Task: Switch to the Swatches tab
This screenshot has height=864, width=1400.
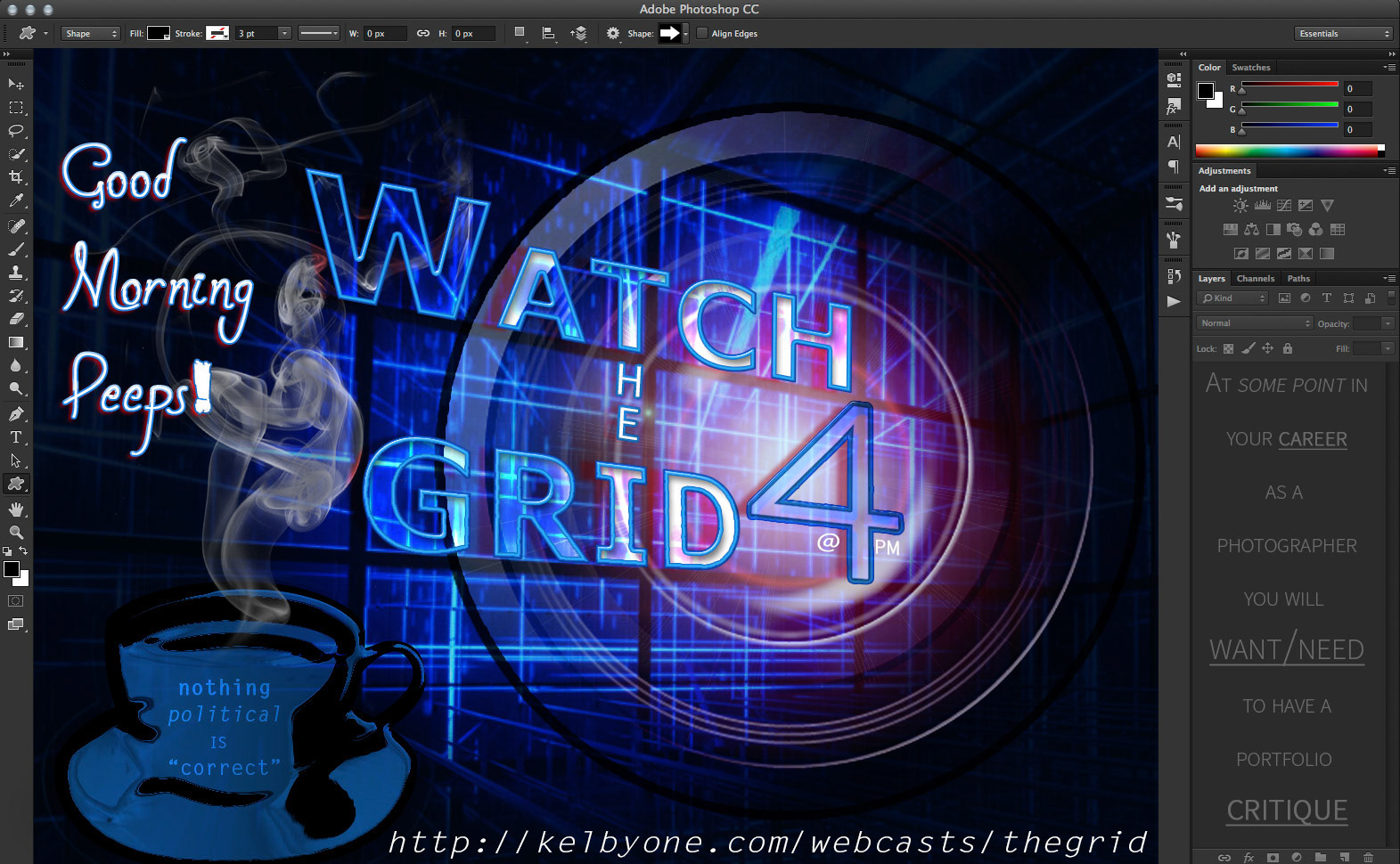Action: 1251,68
